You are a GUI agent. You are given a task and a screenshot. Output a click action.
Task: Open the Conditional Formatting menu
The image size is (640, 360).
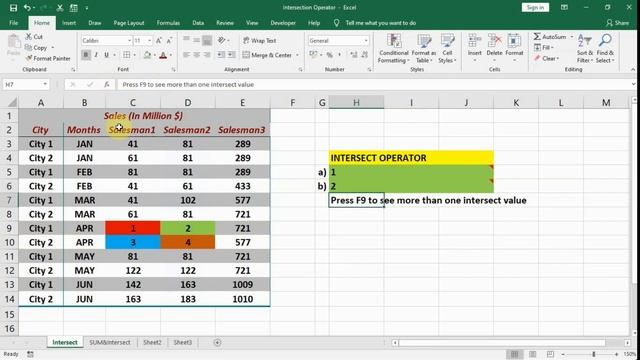[x=393, y=48]
